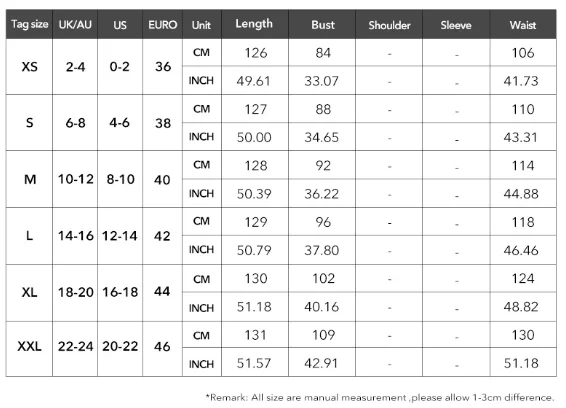Click the Tag size column header
Viewport: 566px width, 408px height.
[29, 25]
